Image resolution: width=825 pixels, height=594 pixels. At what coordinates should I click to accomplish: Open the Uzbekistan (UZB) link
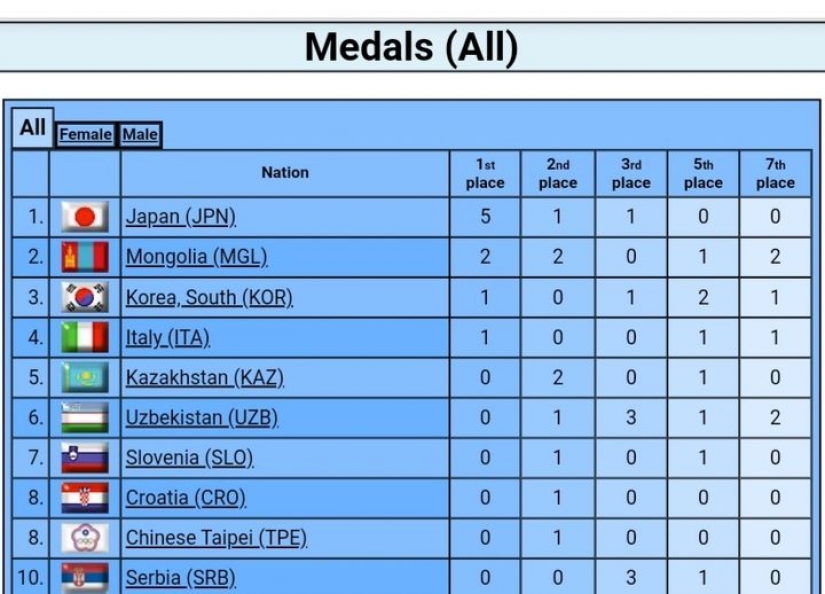(x=202, y=417)
